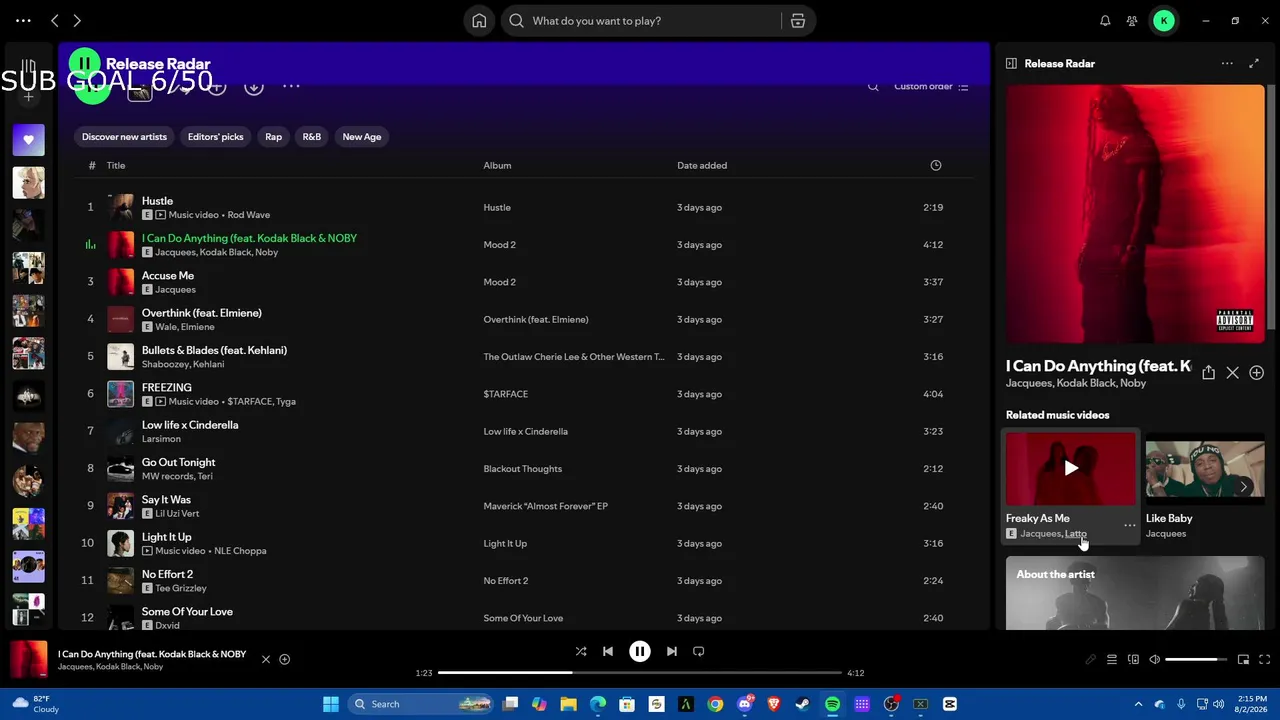Open options for Freaky As Me video

[x=1129, y=526]
